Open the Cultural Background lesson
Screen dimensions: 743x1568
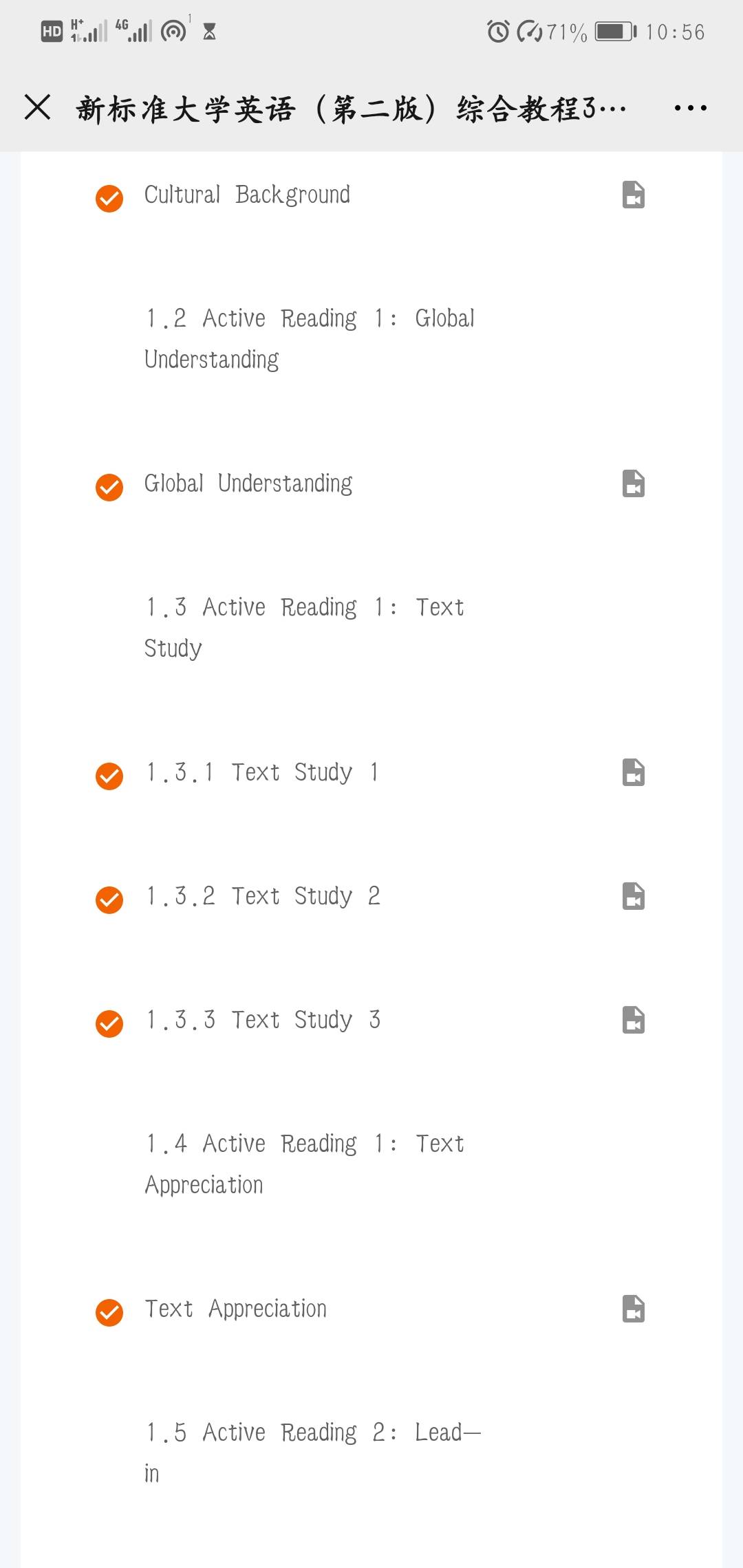tap(247, 195)
